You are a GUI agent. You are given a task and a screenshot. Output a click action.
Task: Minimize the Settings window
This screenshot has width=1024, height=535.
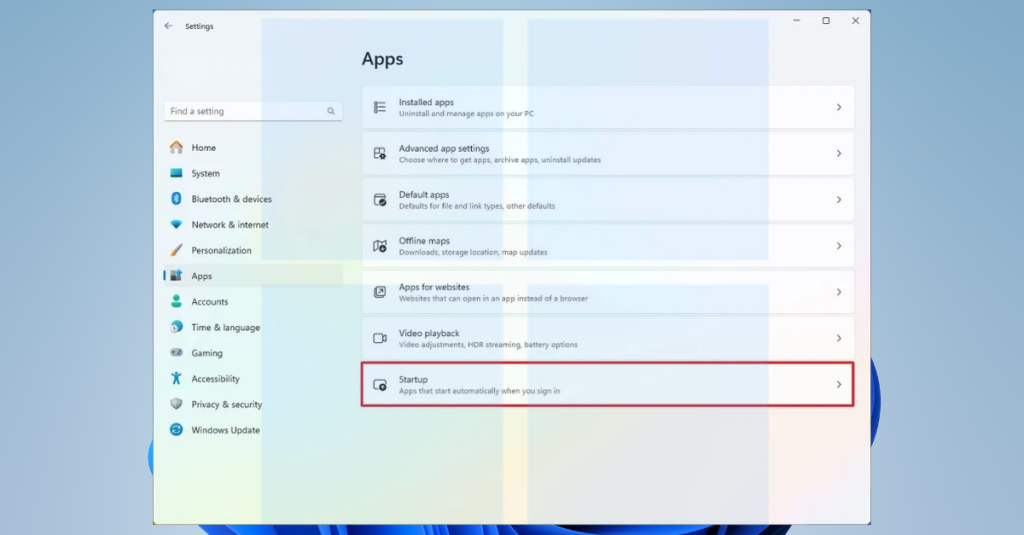coord(796,21)
